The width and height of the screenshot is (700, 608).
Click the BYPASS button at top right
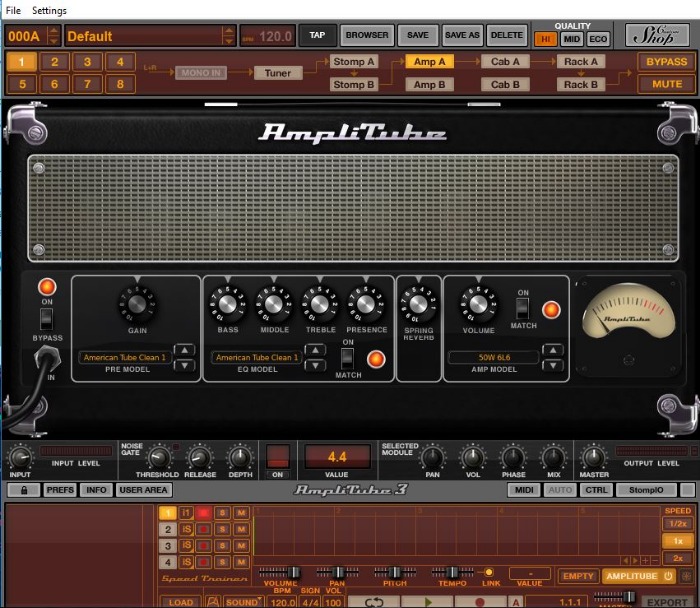point(667,62)
